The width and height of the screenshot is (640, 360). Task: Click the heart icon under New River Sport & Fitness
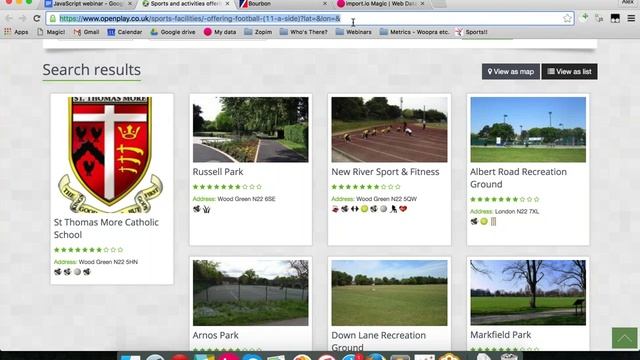pyautogui.click(x=403, y=209)
